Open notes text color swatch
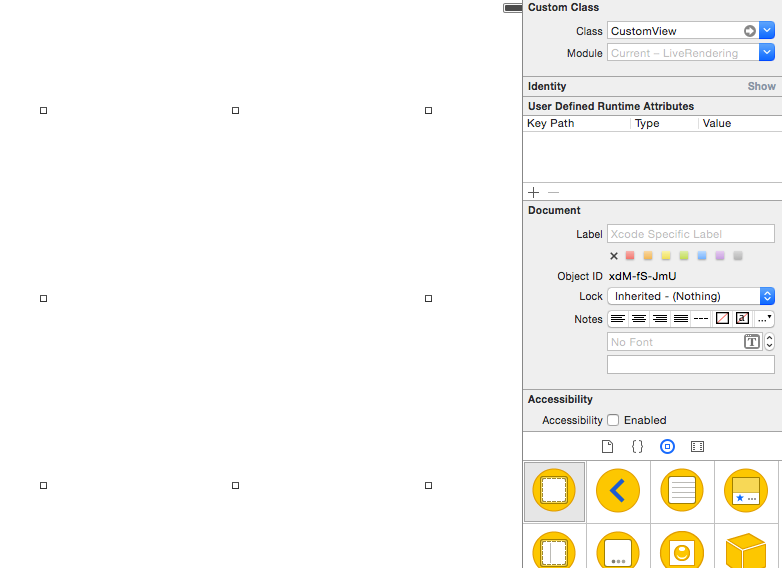Image resolution: width=782 pixels, height=568 pixels. (x=722, y=319)
